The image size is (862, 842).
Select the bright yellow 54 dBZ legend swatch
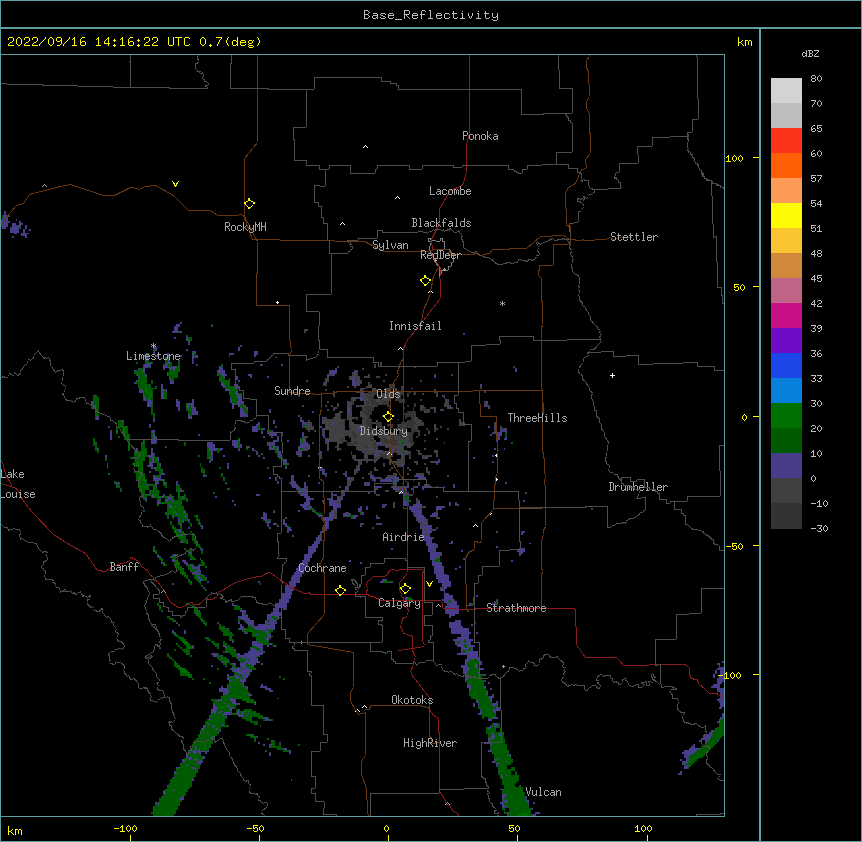point(786,215)
